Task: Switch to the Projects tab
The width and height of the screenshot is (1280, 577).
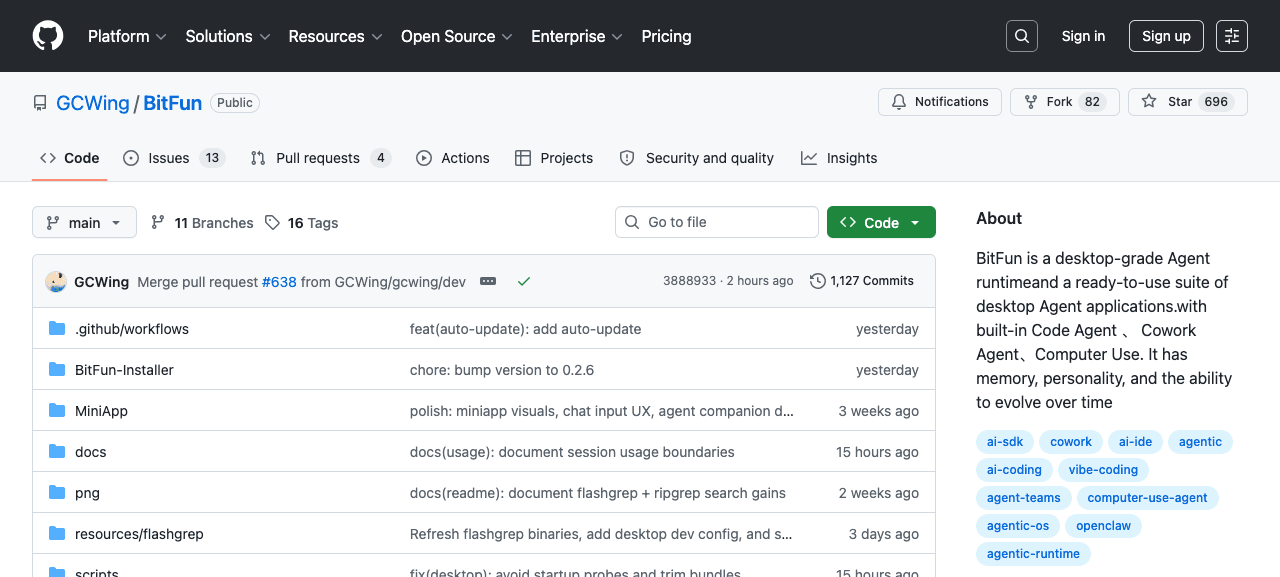Action: [x=554, y=158]
